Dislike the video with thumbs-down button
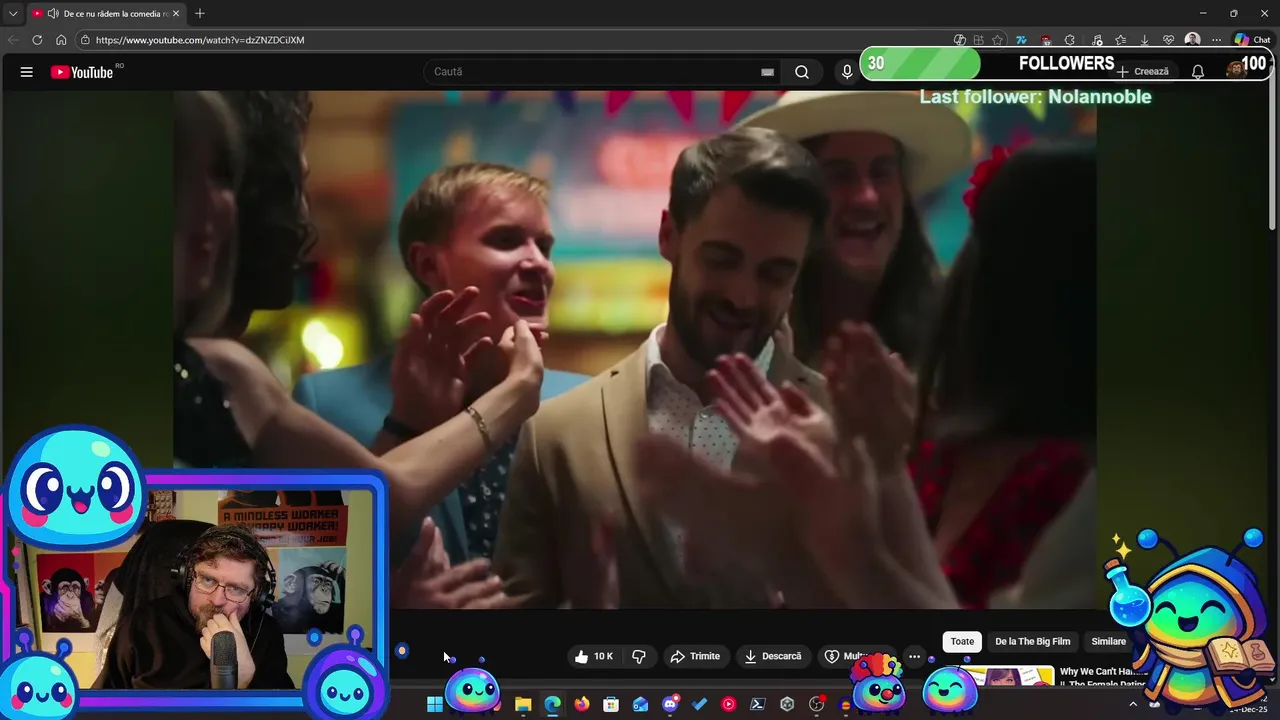The height and width of the screenshot is (720, 1280). (x=639, y=656)
